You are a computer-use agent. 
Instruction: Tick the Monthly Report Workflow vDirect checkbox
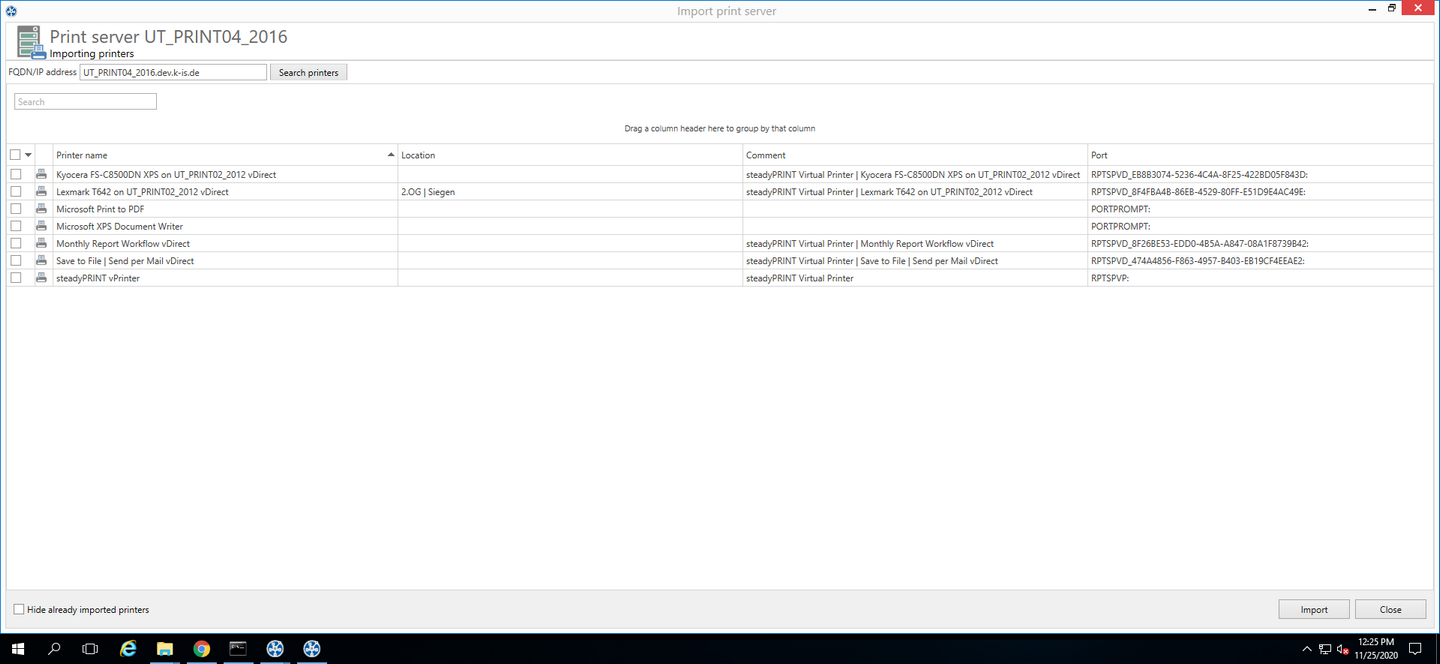click(x=16, y=243)
